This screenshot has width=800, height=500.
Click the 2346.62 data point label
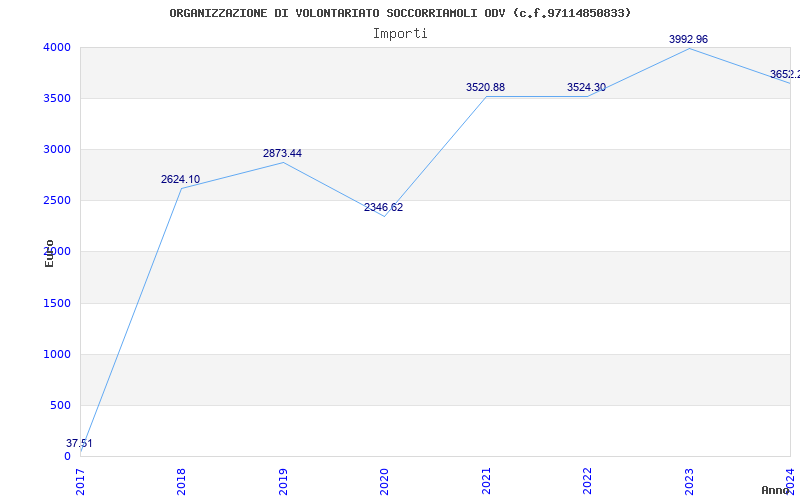[x=383, y=207]
